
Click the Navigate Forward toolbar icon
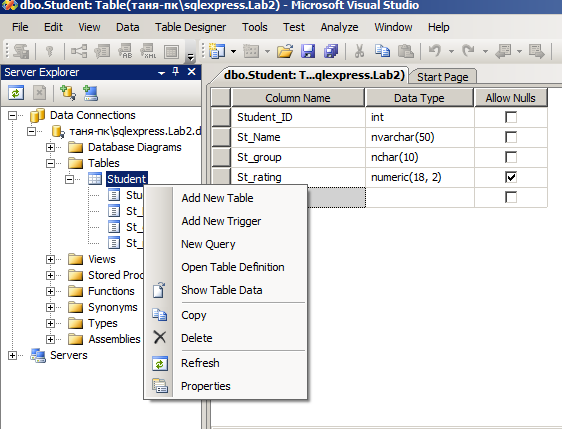click(x=537, y=51)
